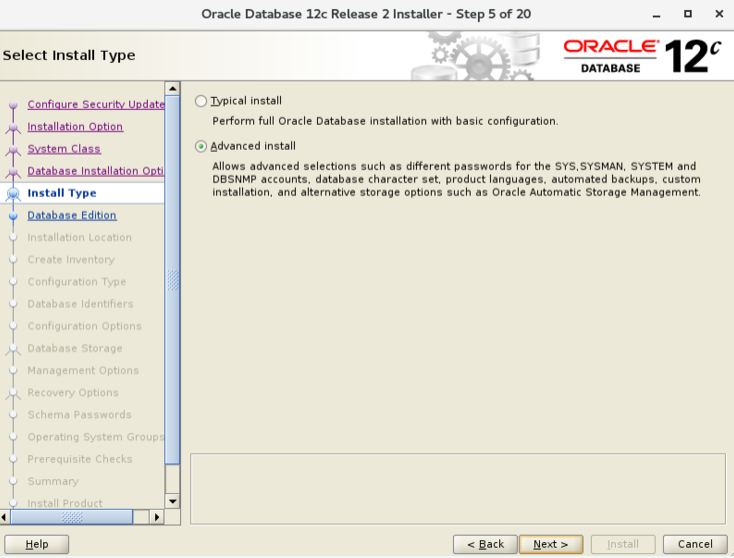Screen dimensions: 734x558
Task: Click the Typical install description text
Action: 385,121
